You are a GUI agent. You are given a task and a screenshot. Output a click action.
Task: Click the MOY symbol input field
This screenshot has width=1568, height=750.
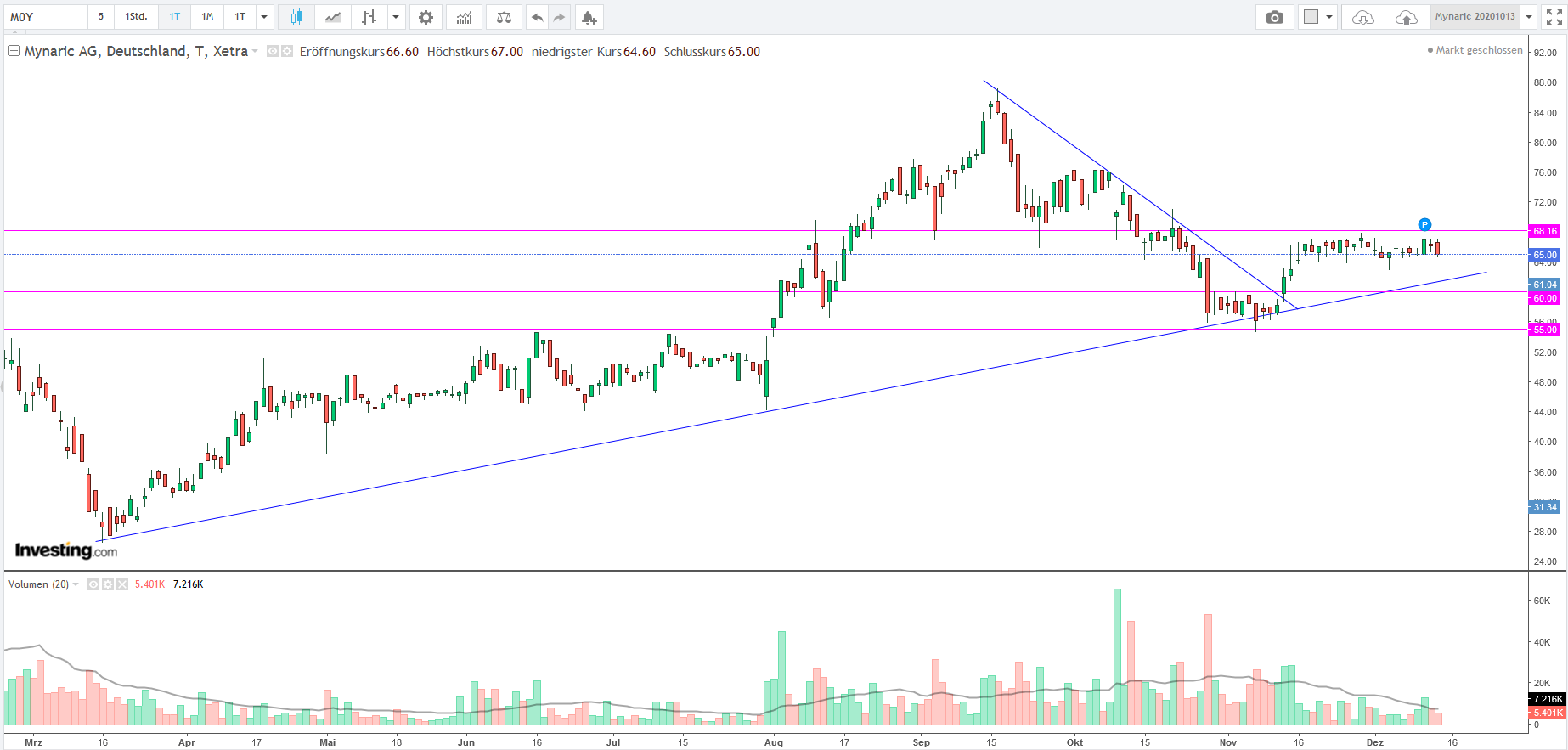(x=47, y=17)
